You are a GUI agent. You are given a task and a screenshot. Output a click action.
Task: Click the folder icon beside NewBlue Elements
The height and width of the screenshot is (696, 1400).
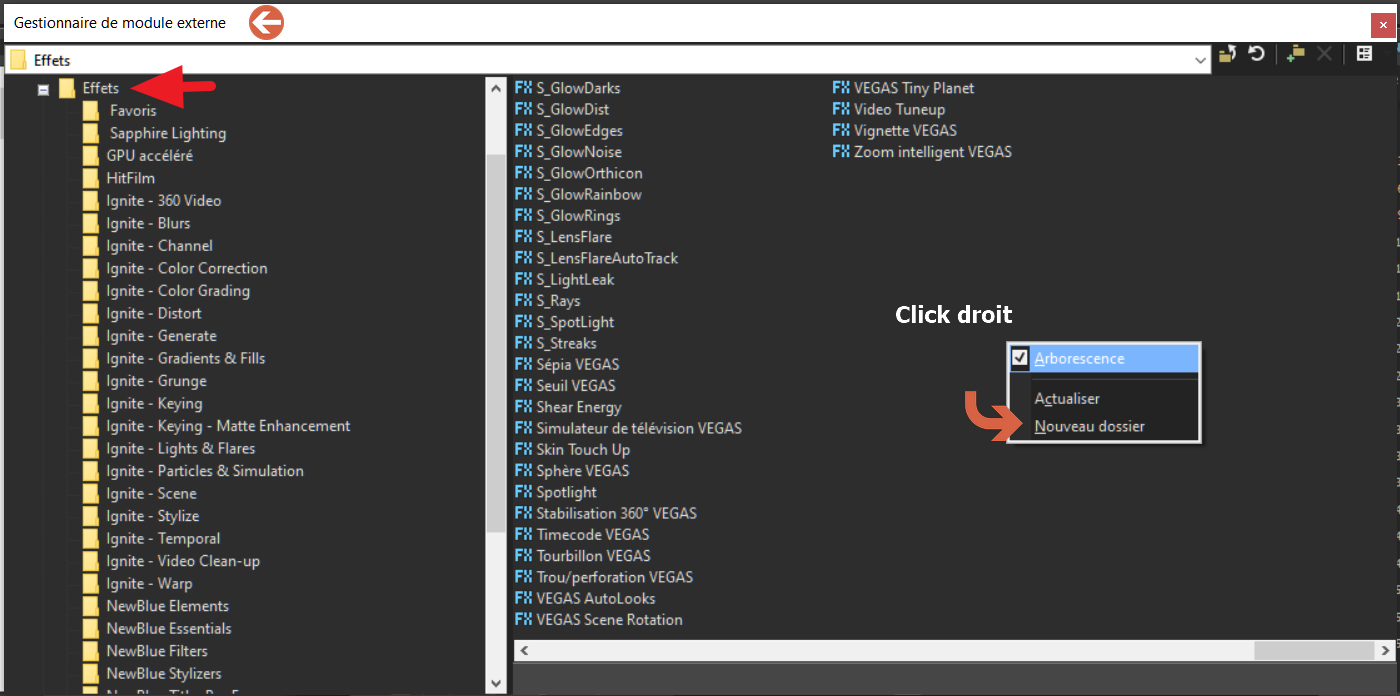(x=91, y=606)
